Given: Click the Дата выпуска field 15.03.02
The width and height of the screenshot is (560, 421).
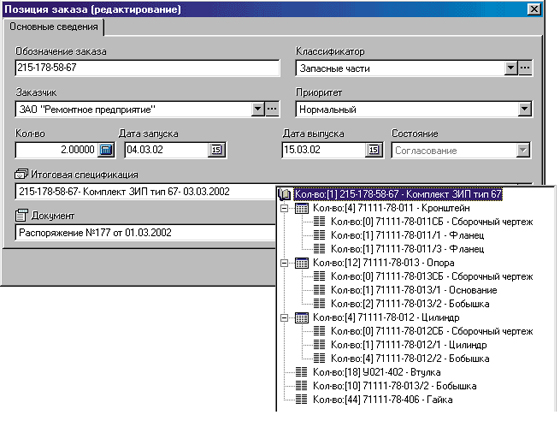Looking at the screenshot, I should 323,150.
